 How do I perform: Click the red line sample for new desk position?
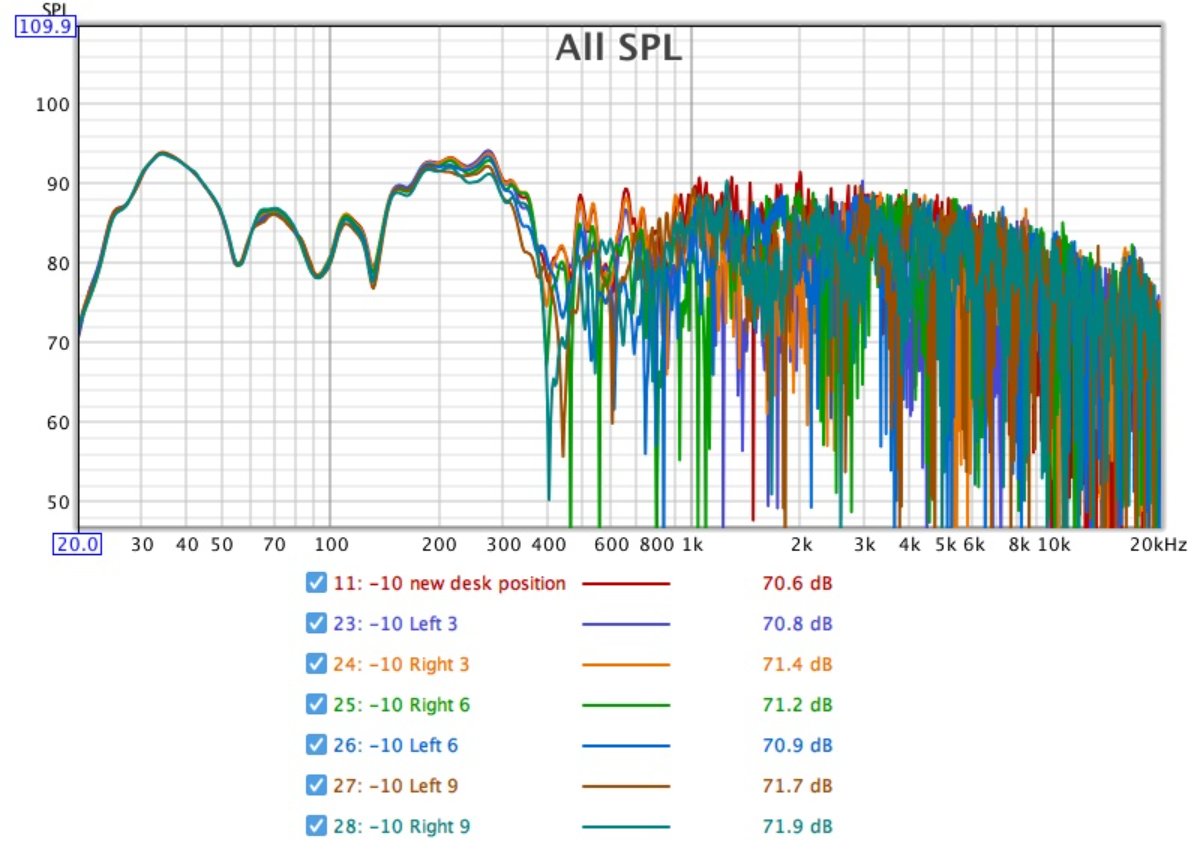(625, 583)
